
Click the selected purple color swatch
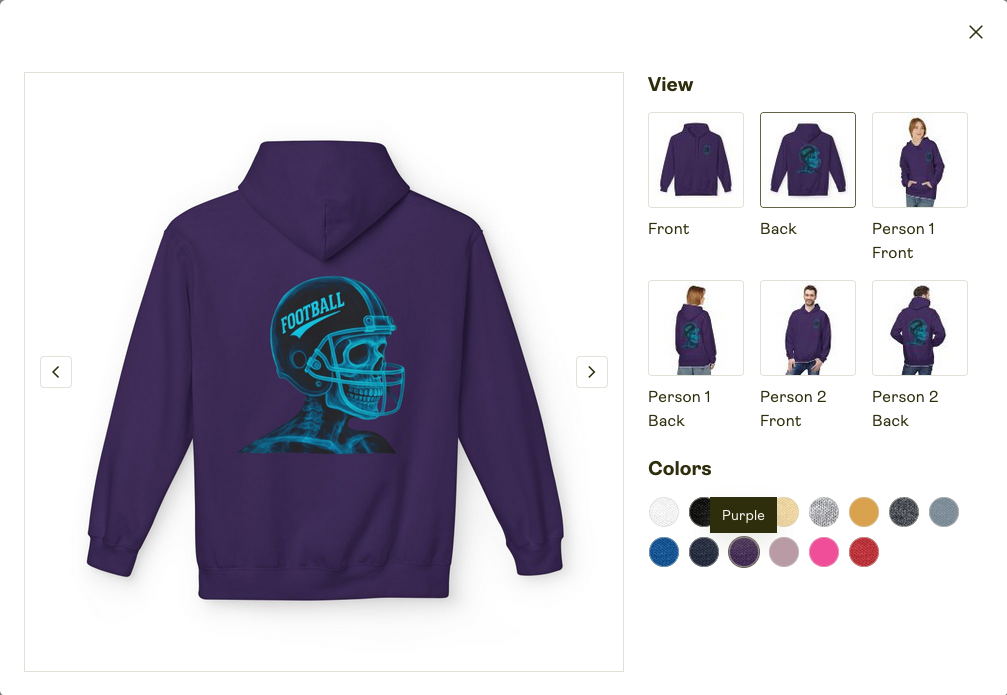[744, 552]
